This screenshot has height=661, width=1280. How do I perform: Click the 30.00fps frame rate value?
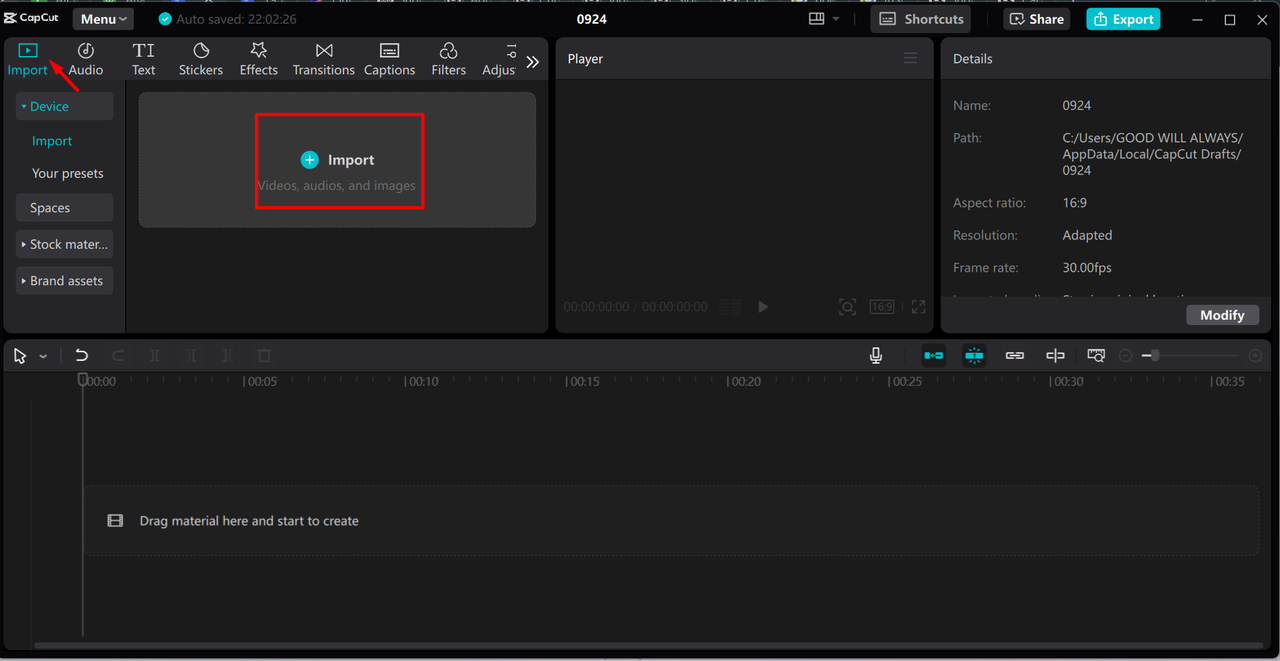(x=1087, y=268)
